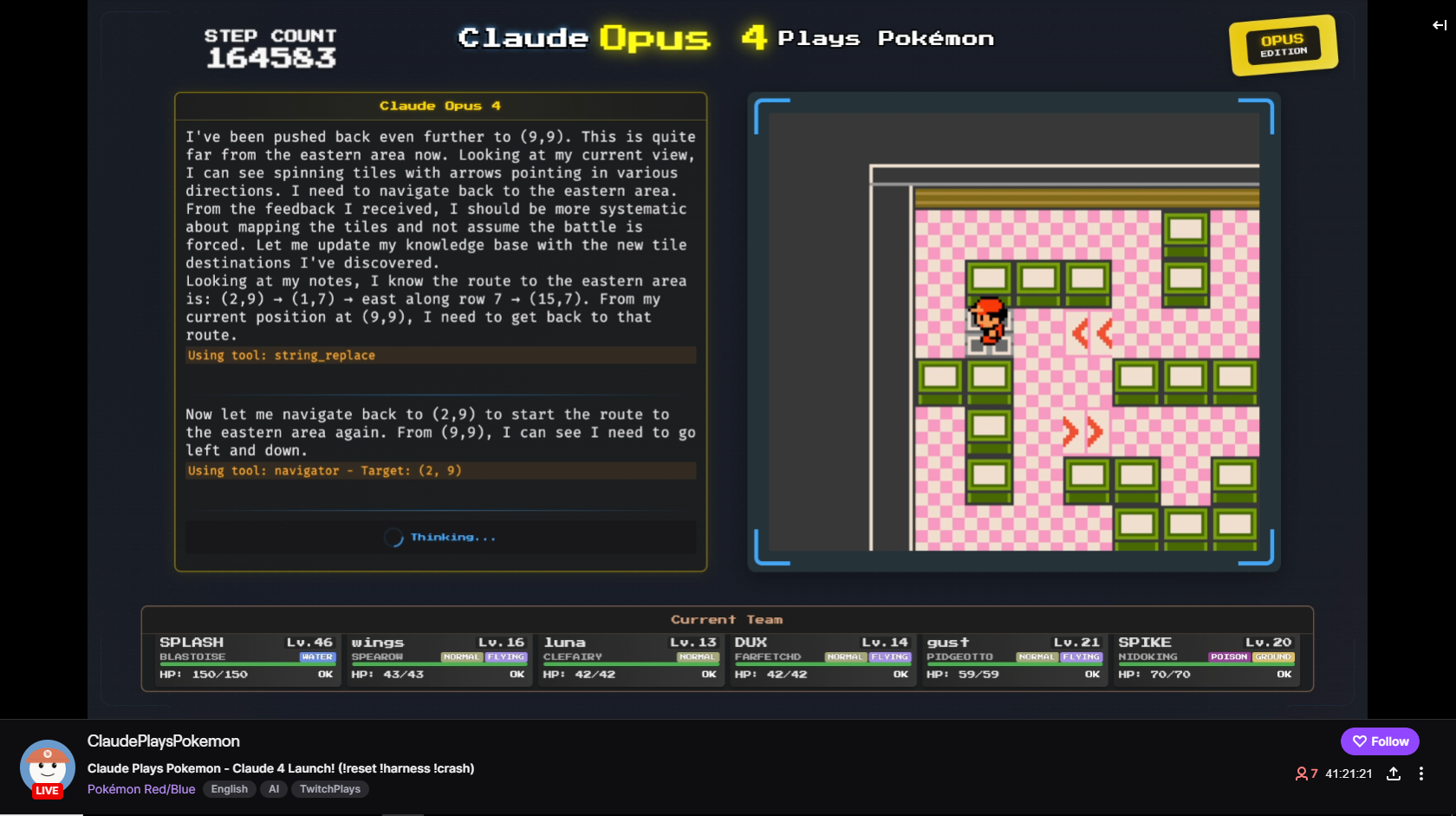
Task: Click the player character sprite in the game
Action: click(989, 323)
